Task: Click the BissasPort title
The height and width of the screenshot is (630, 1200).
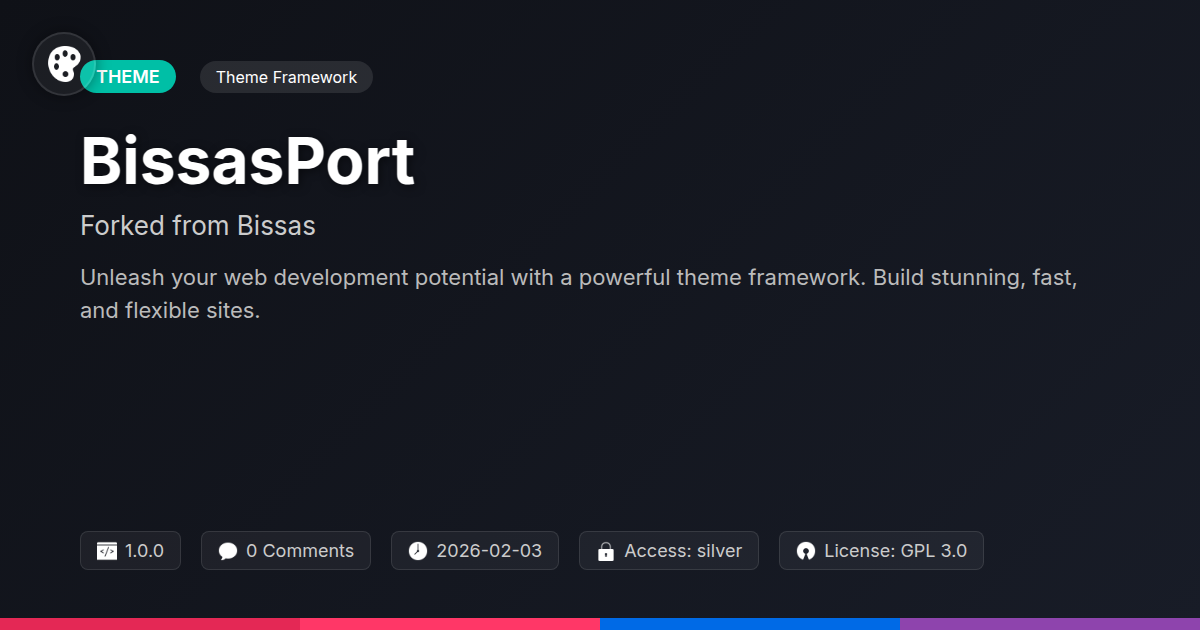Action: point(247,161)
